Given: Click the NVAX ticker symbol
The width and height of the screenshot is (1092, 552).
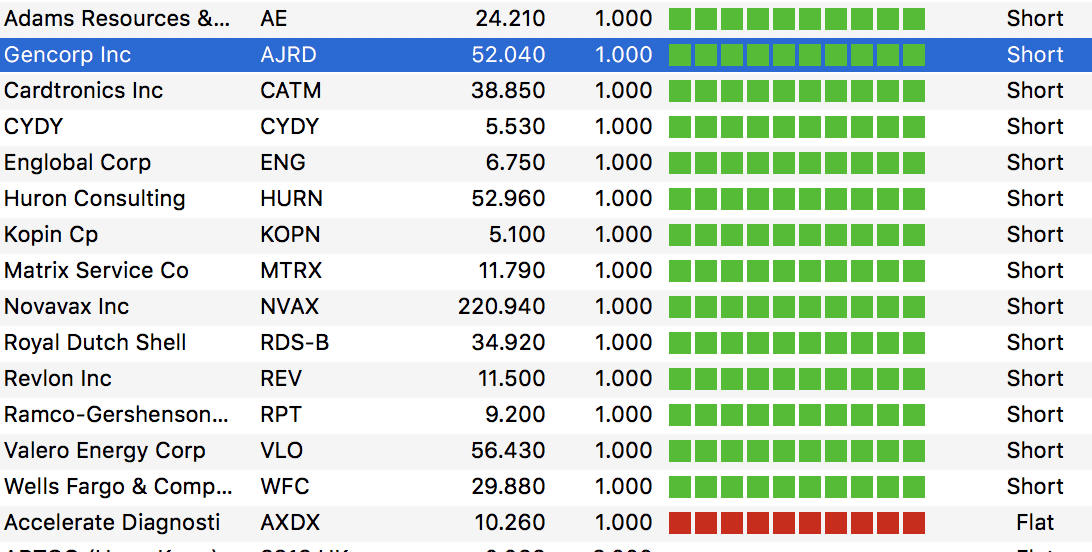Looking at the screenshot, I should pyautogui.click(x=290, y=306).
